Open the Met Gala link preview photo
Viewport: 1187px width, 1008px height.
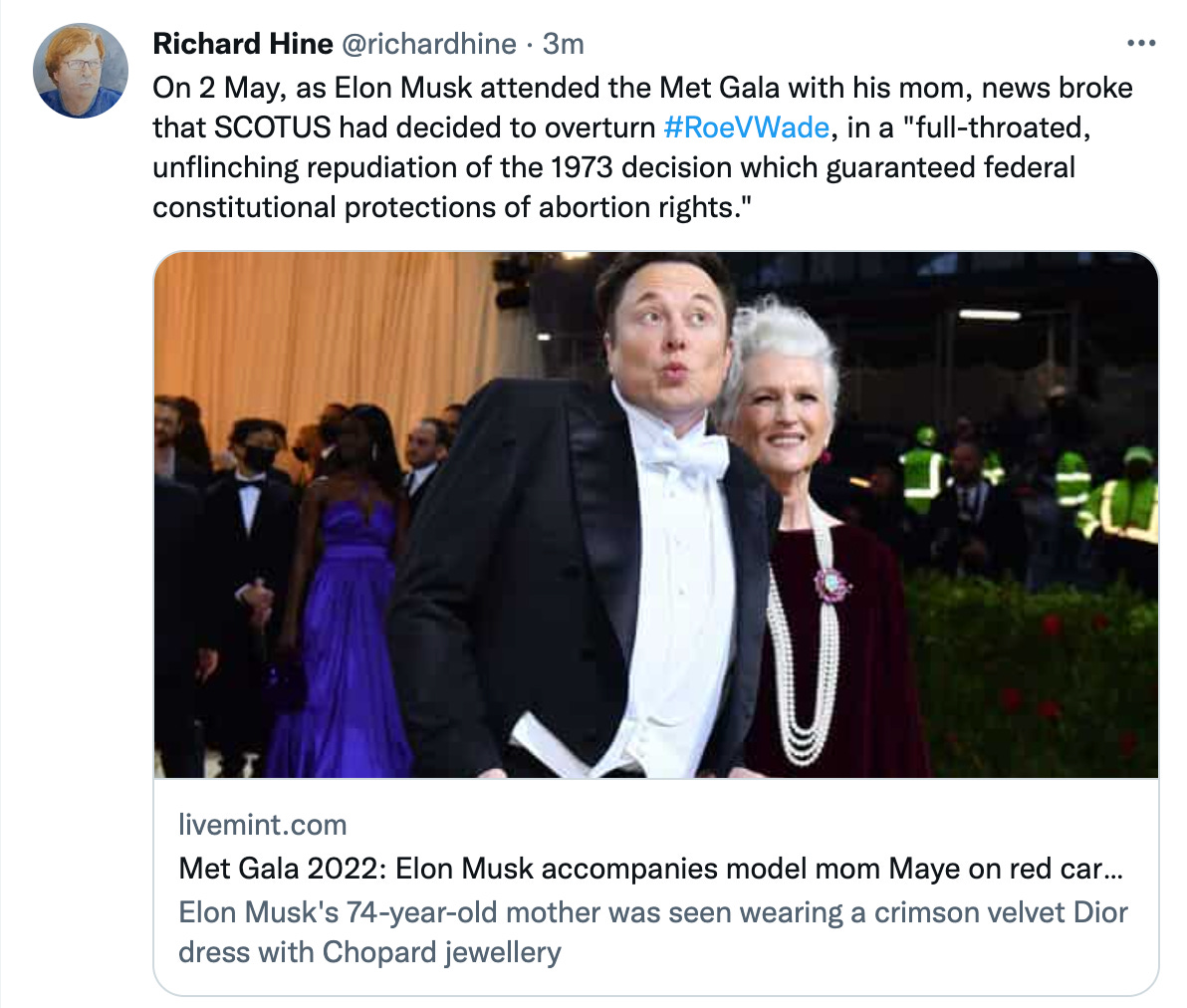click(655, 514)
